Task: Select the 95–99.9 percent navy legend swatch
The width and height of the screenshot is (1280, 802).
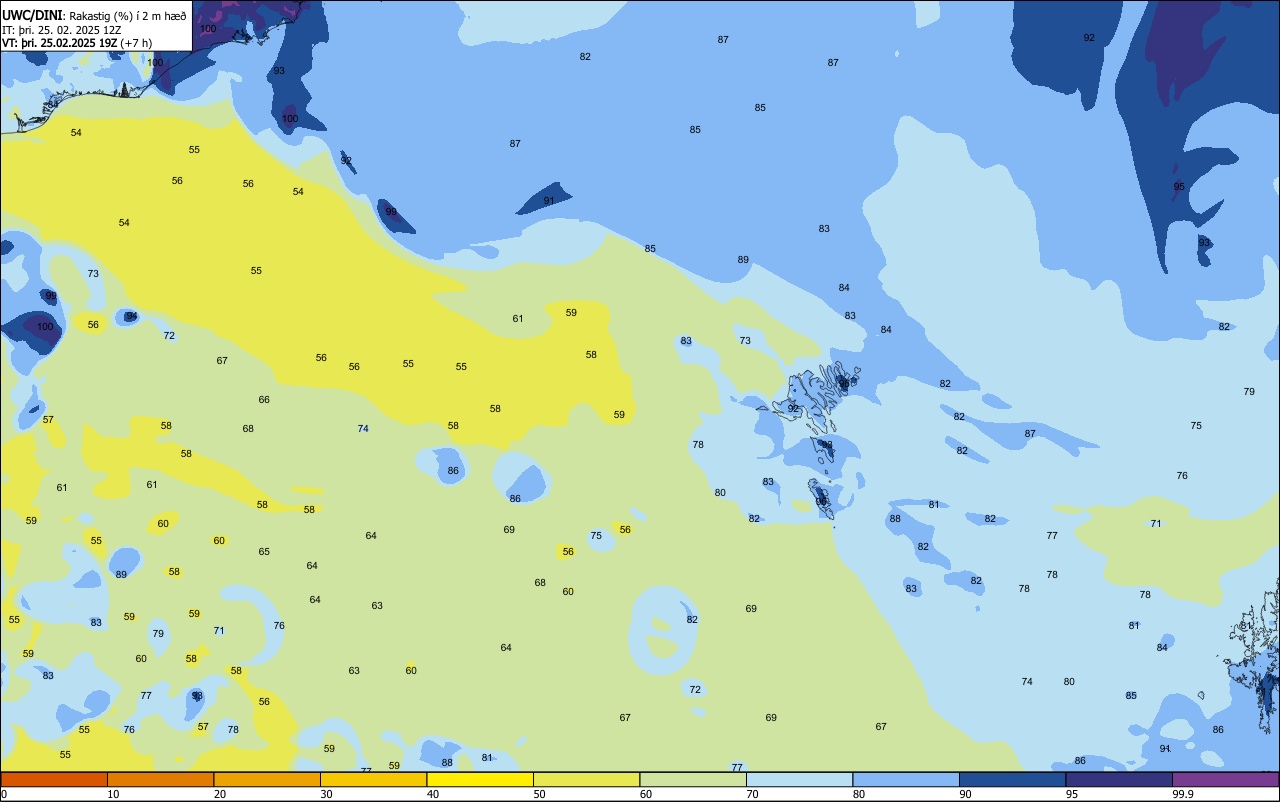Action: tap(1119, 779)
